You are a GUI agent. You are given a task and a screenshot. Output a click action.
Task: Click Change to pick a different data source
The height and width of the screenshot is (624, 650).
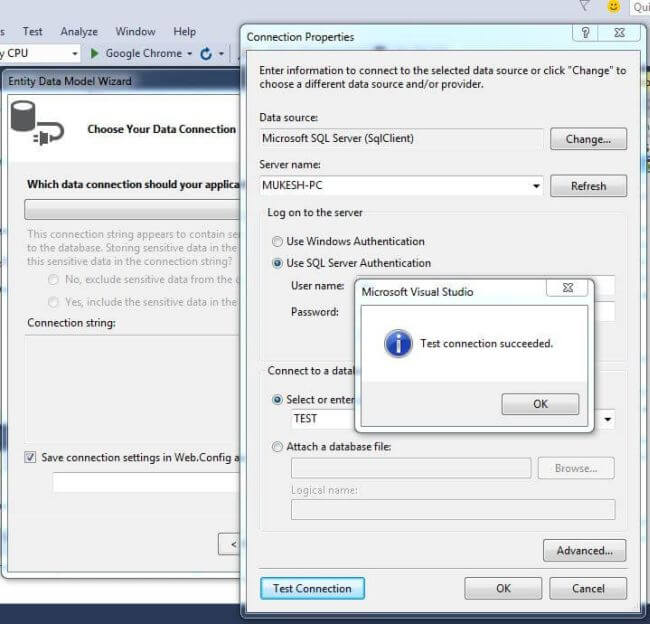(x=588, y=139)
